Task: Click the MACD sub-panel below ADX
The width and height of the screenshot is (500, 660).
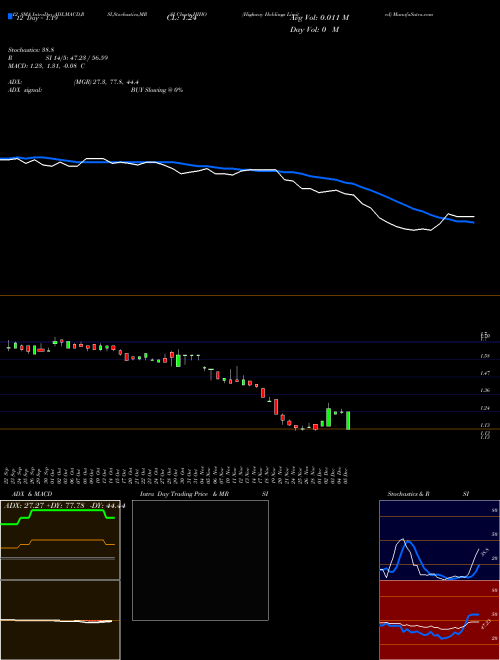Action: (60, 620)
